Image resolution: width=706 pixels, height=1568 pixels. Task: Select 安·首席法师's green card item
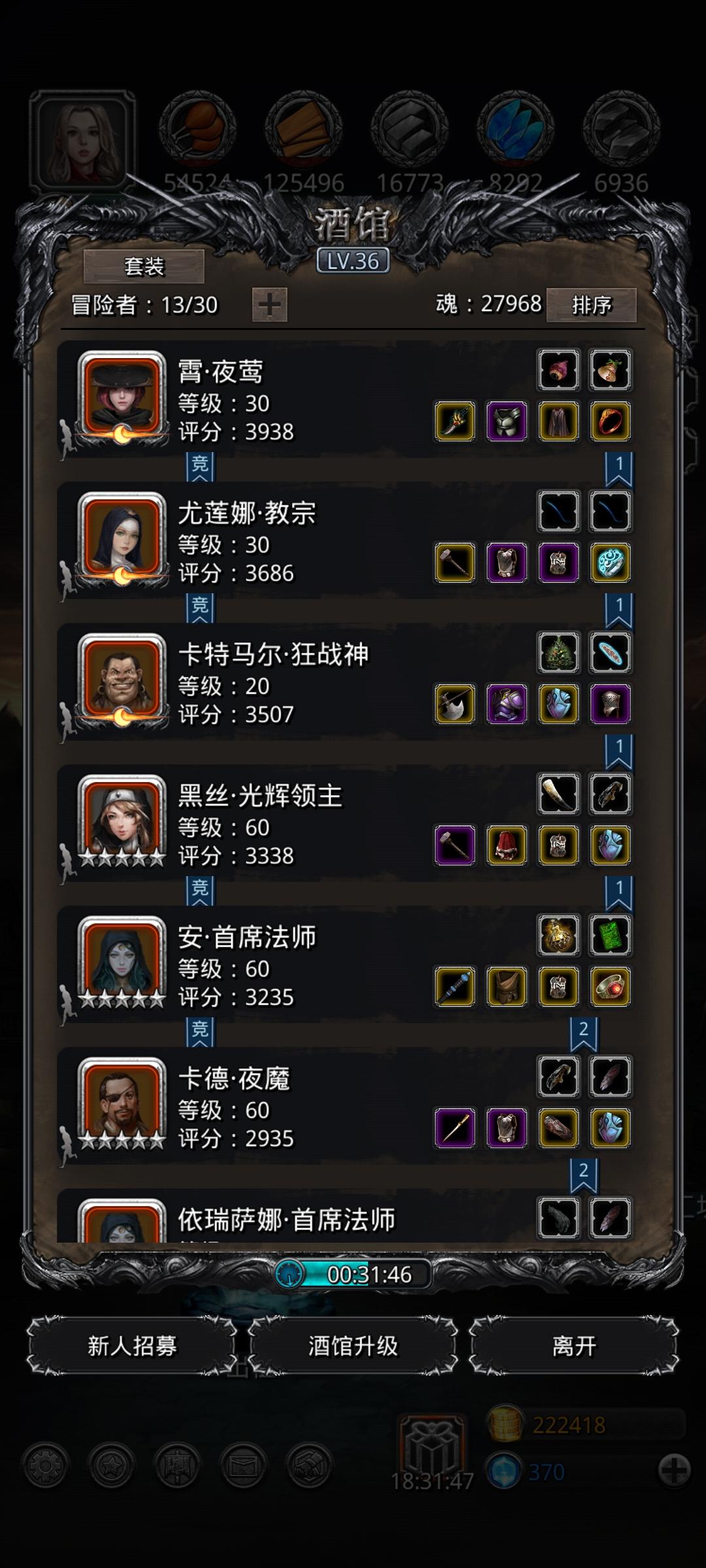(610, 936)
